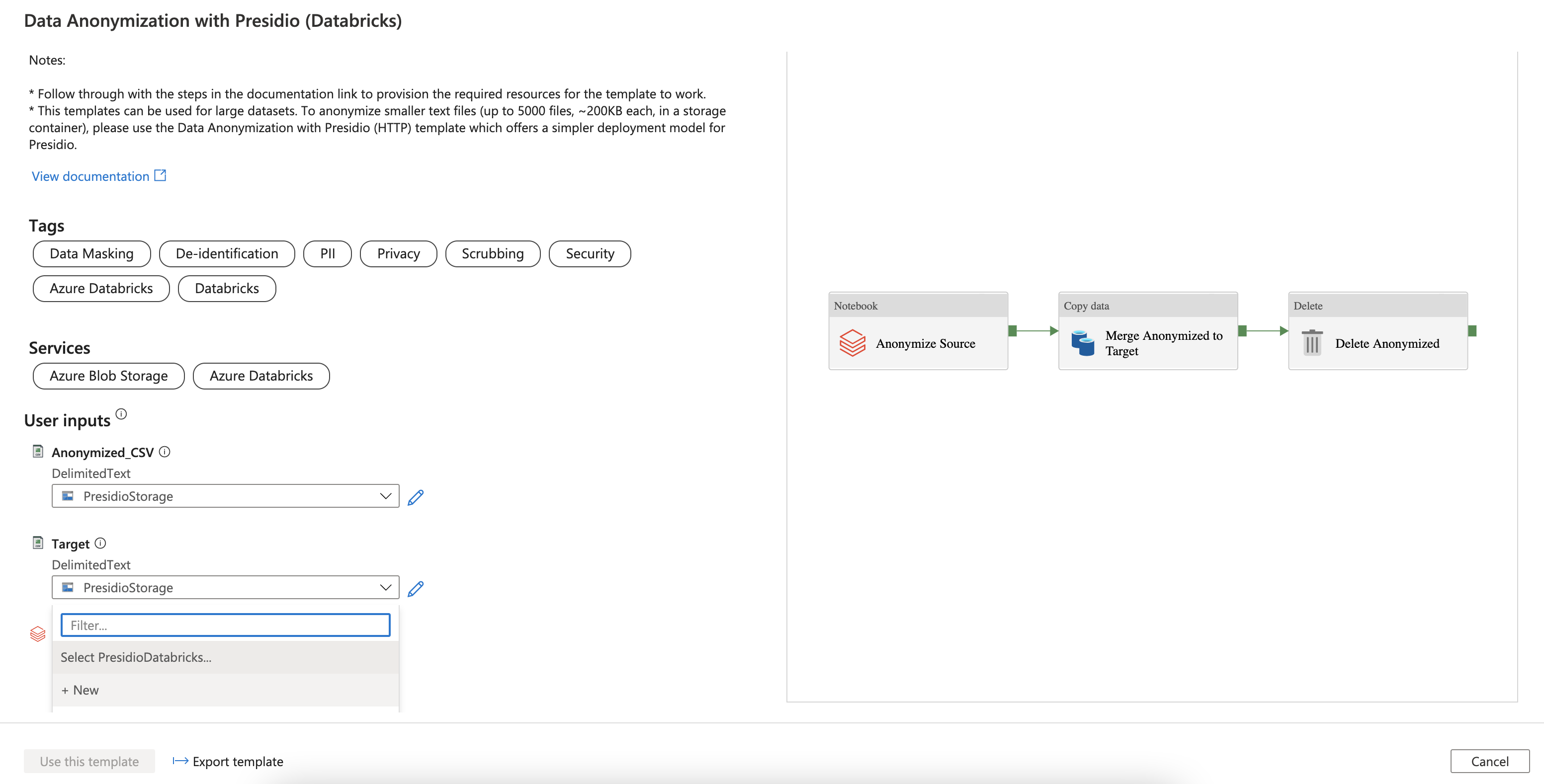Click the Copy data database icon

click(1083, 343)
